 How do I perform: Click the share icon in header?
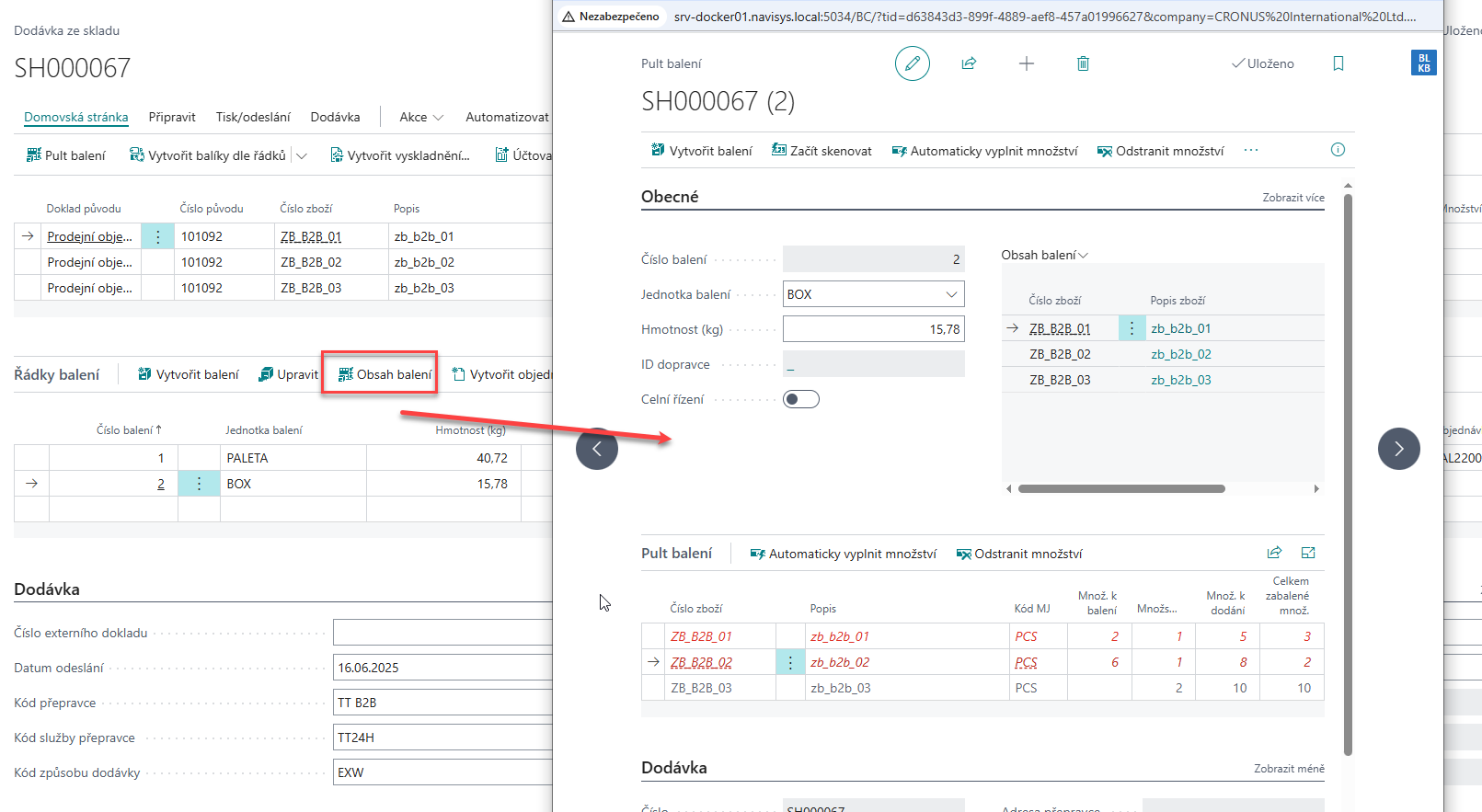969,63
